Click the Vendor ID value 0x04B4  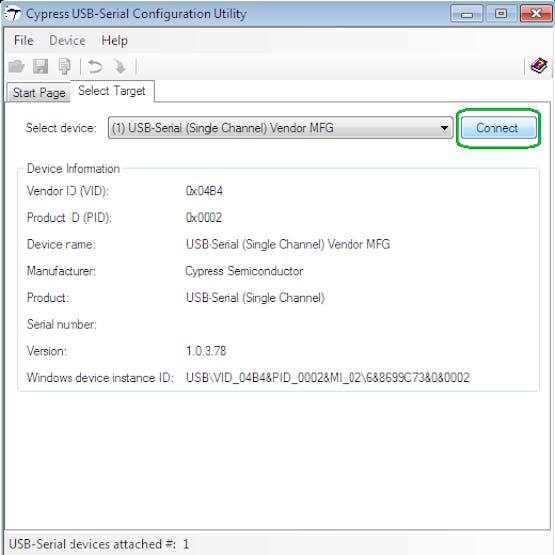204,191
